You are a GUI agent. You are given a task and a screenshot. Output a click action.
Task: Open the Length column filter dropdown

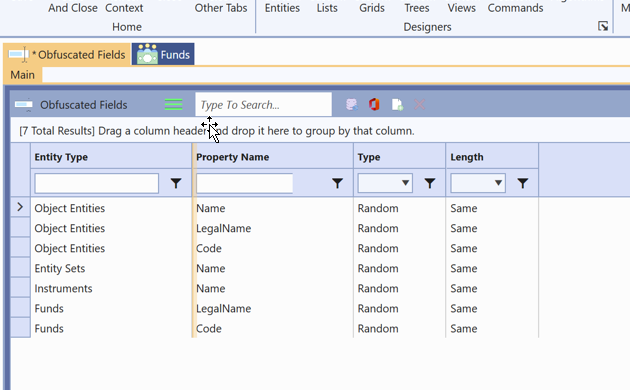(x=478, y=183)
